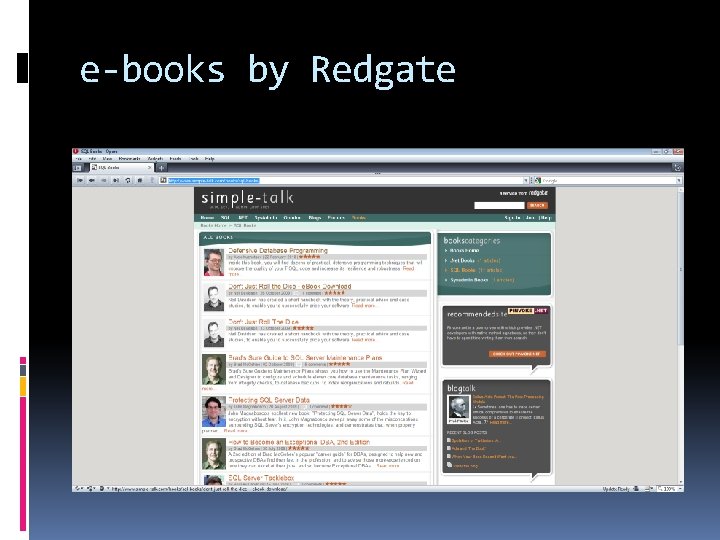Go forward with the Forward arrow
The width and height of the screenshot is (720, 540).
[x=104, y=180]
